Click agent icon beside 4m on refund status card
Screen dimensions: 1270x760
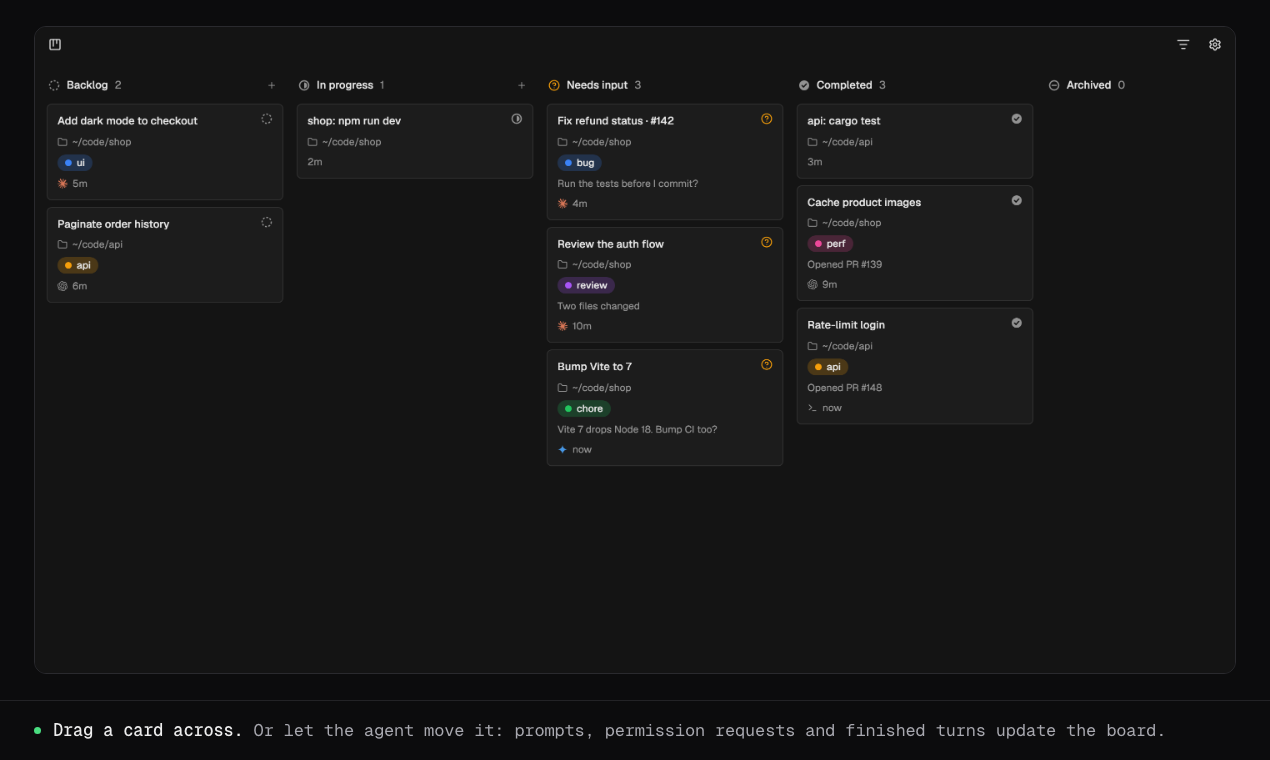[562, 204]
